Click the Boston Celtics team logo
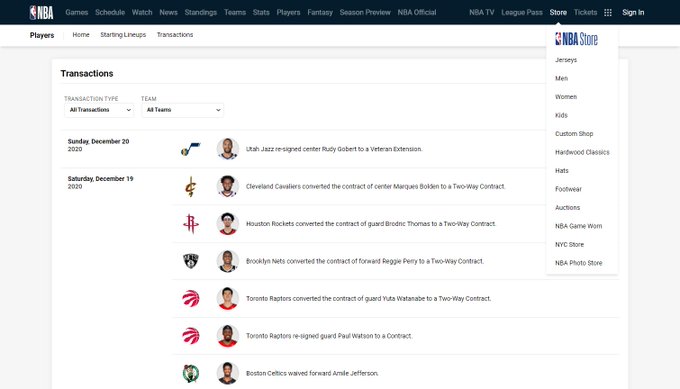The height and width of the screenshot is (389, 680). (x=190, y=373)
